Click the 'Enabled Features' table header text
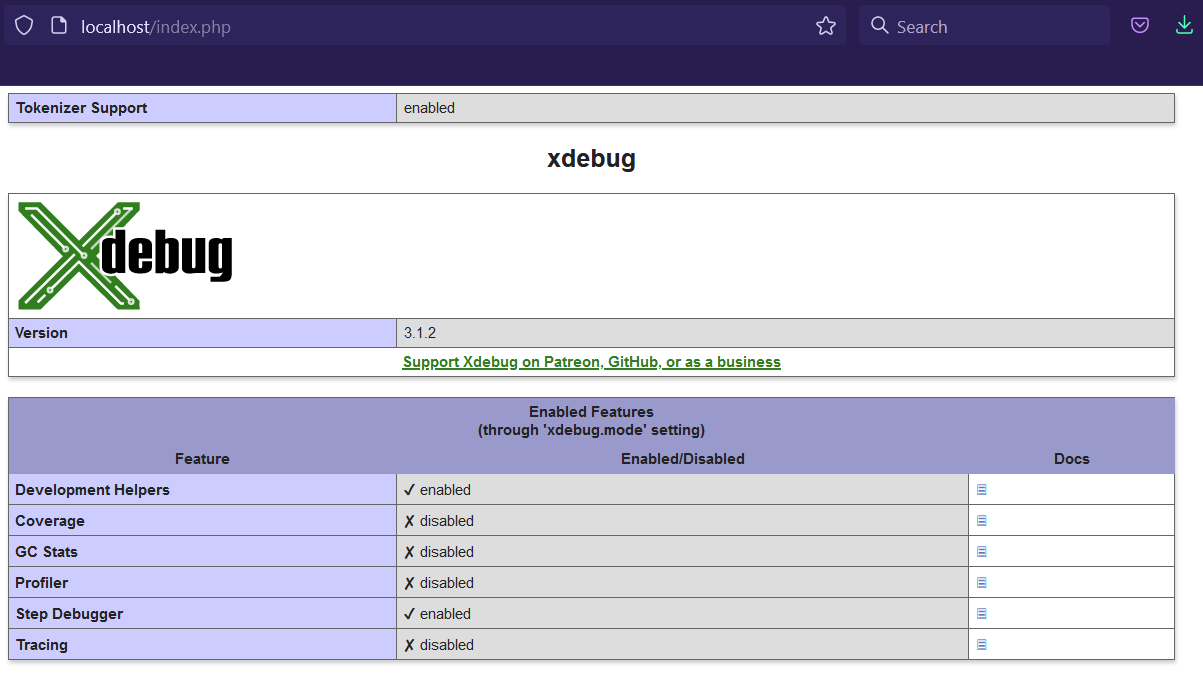1203x673 pixels. (591, 412)
